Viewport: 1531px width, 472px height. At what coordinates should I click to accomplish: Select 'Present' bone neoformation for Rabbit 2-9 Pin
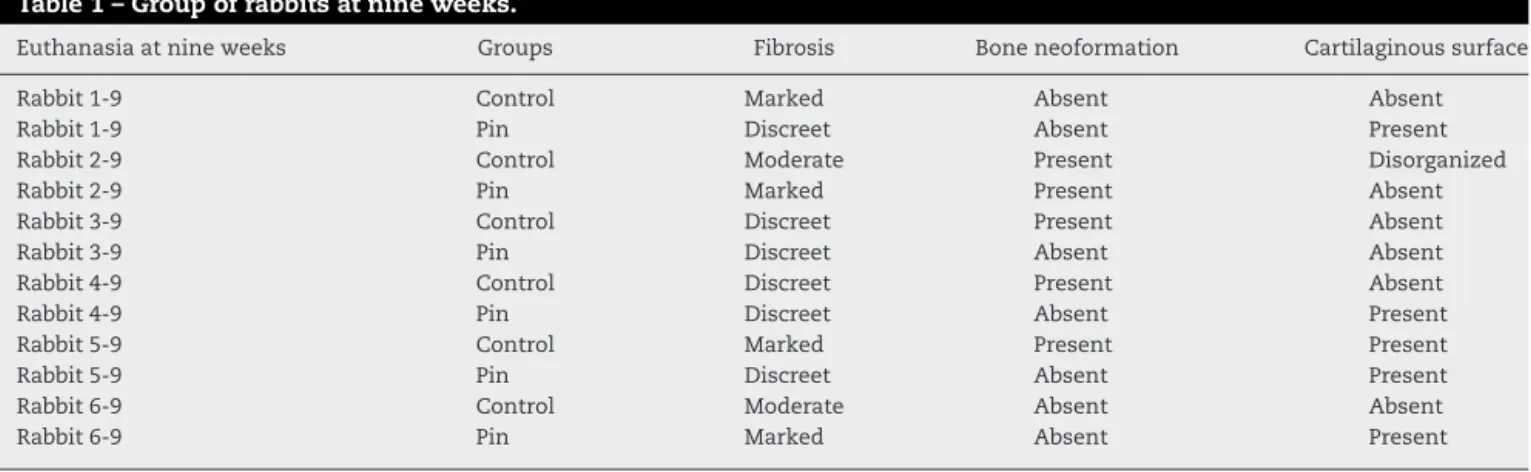(x=1072, y=191)
